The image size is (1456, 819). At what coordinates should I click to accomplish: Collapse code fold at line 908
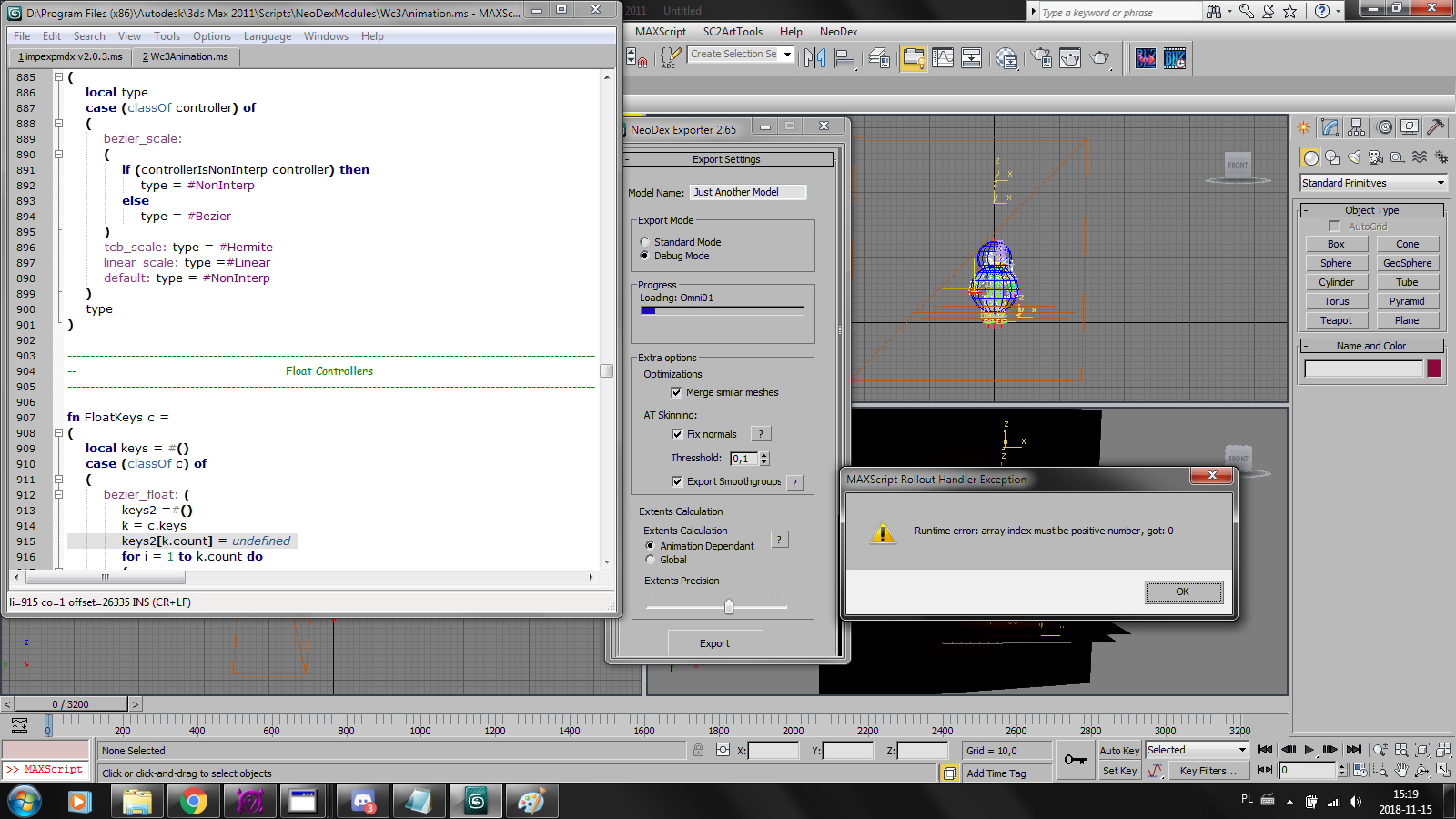58,432
